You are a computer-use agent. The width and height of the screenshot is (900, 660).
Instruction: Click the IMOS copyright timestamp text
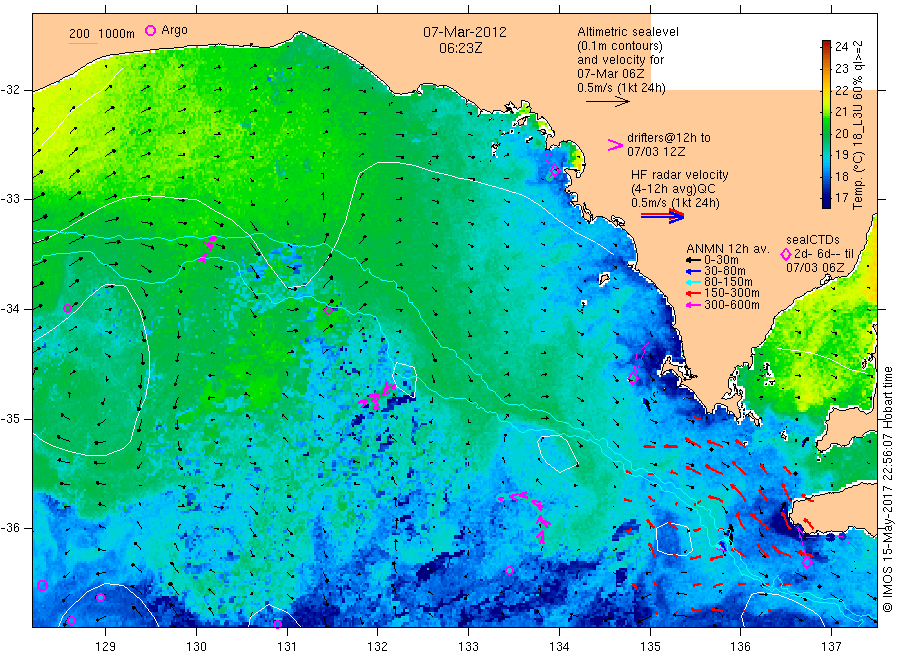(888, 489)
